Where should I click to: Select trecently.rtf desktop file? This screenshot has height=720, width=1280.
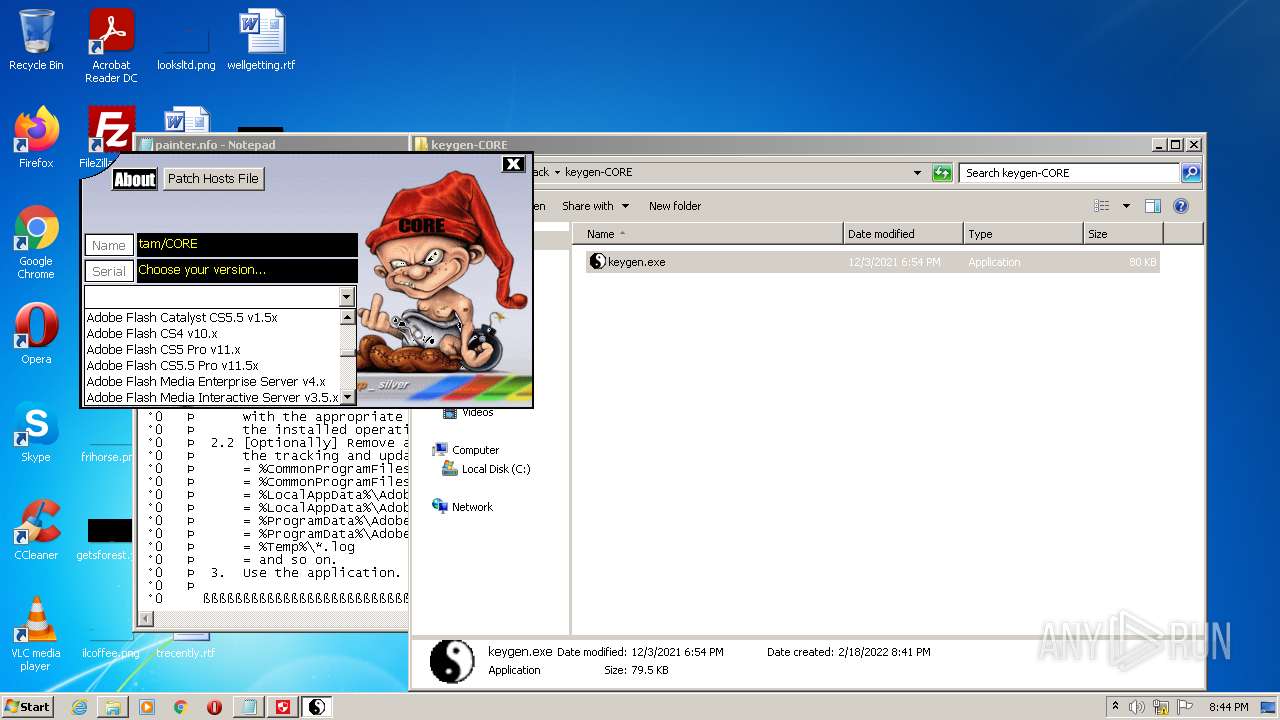(x=186, y=645)
